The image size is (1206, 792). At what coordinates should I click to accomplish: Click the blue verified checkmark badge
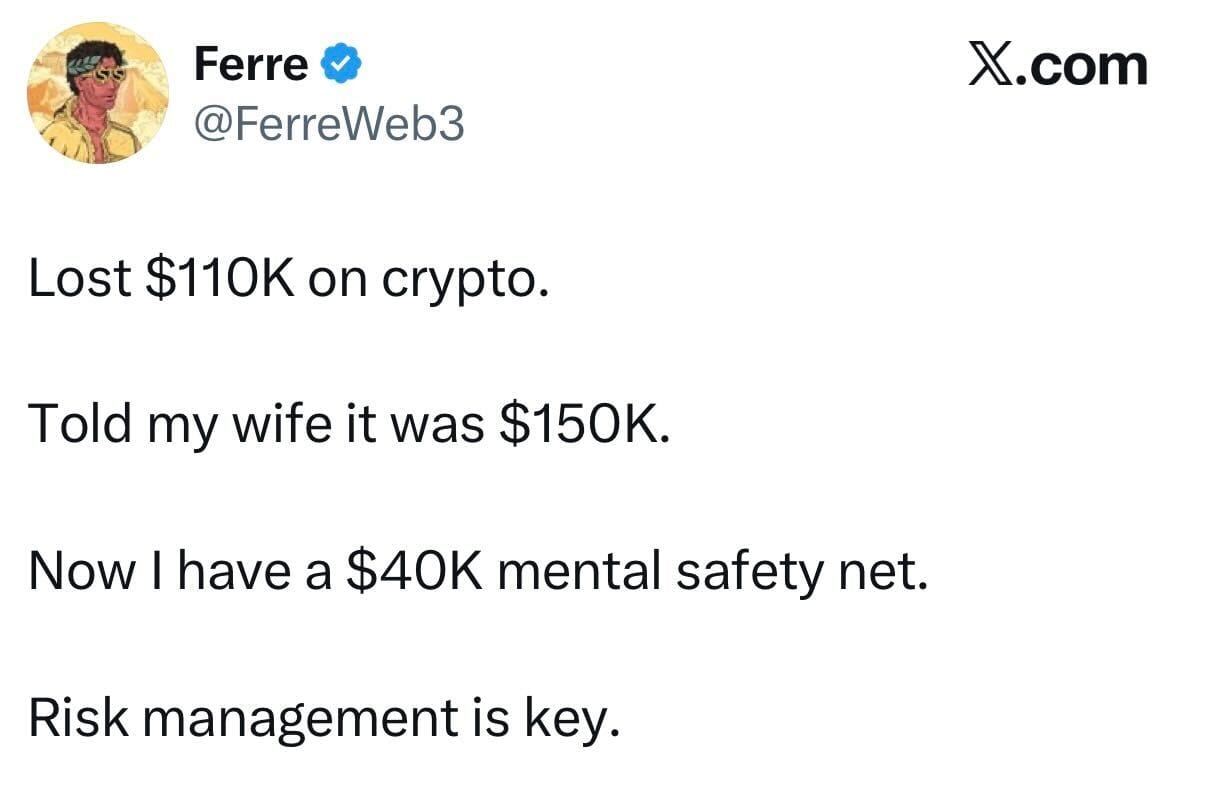click(x=340, y=66)
